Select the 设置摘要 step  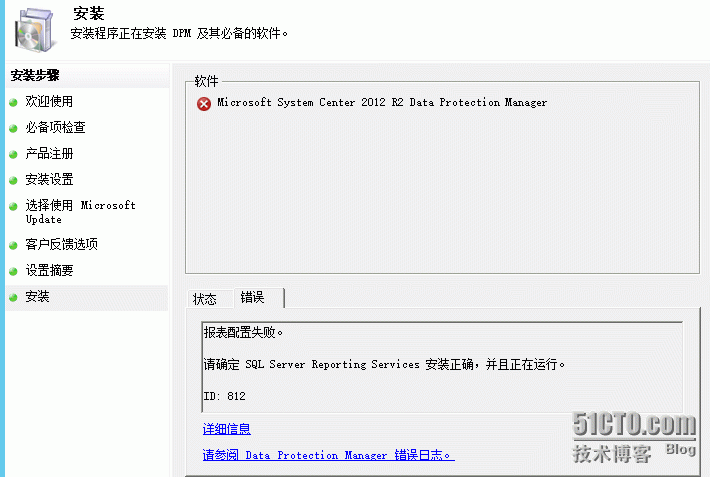49,270
